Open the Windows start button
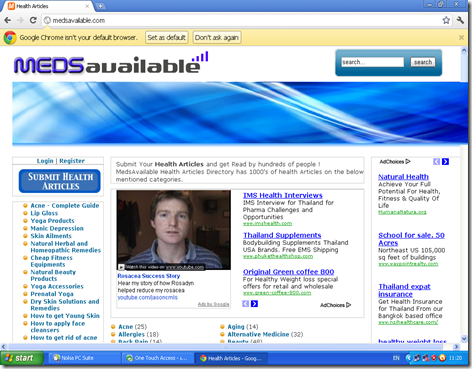 coord(22,358)
